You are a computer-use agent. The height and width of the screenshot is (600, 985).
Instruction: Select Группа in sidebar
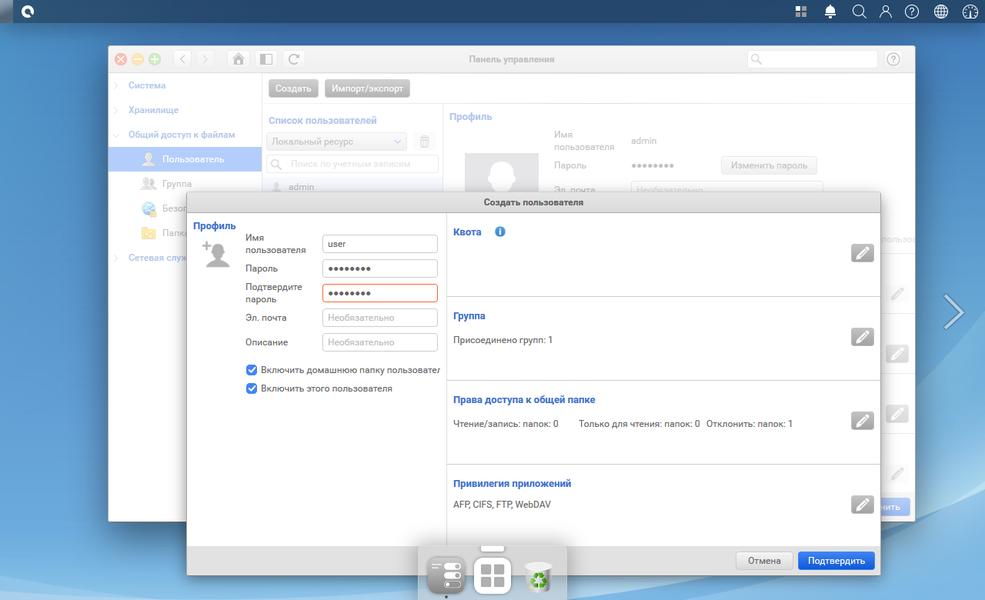(x=177, y=183)
